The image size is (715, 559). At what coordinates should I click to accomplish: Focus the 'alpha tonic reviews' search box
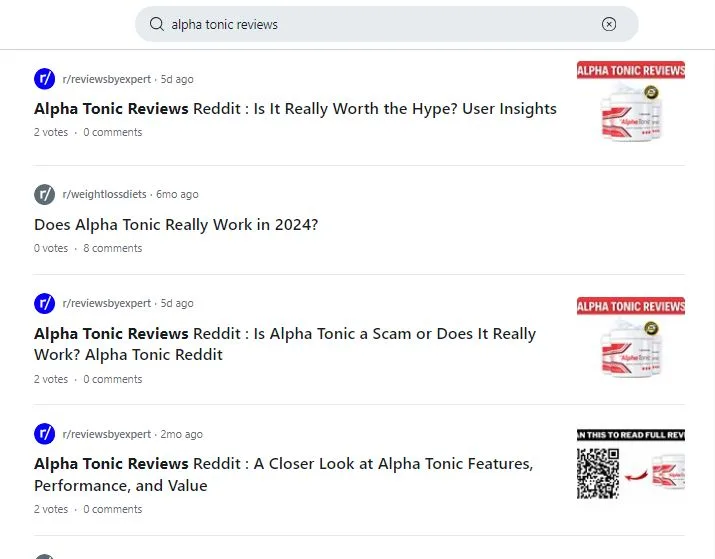[387, 24]
